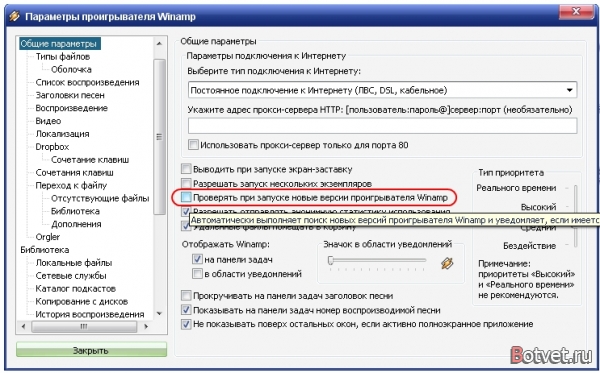
Task: Select 'Переход к файлу' tree item
Action: [x=71, y=186]
